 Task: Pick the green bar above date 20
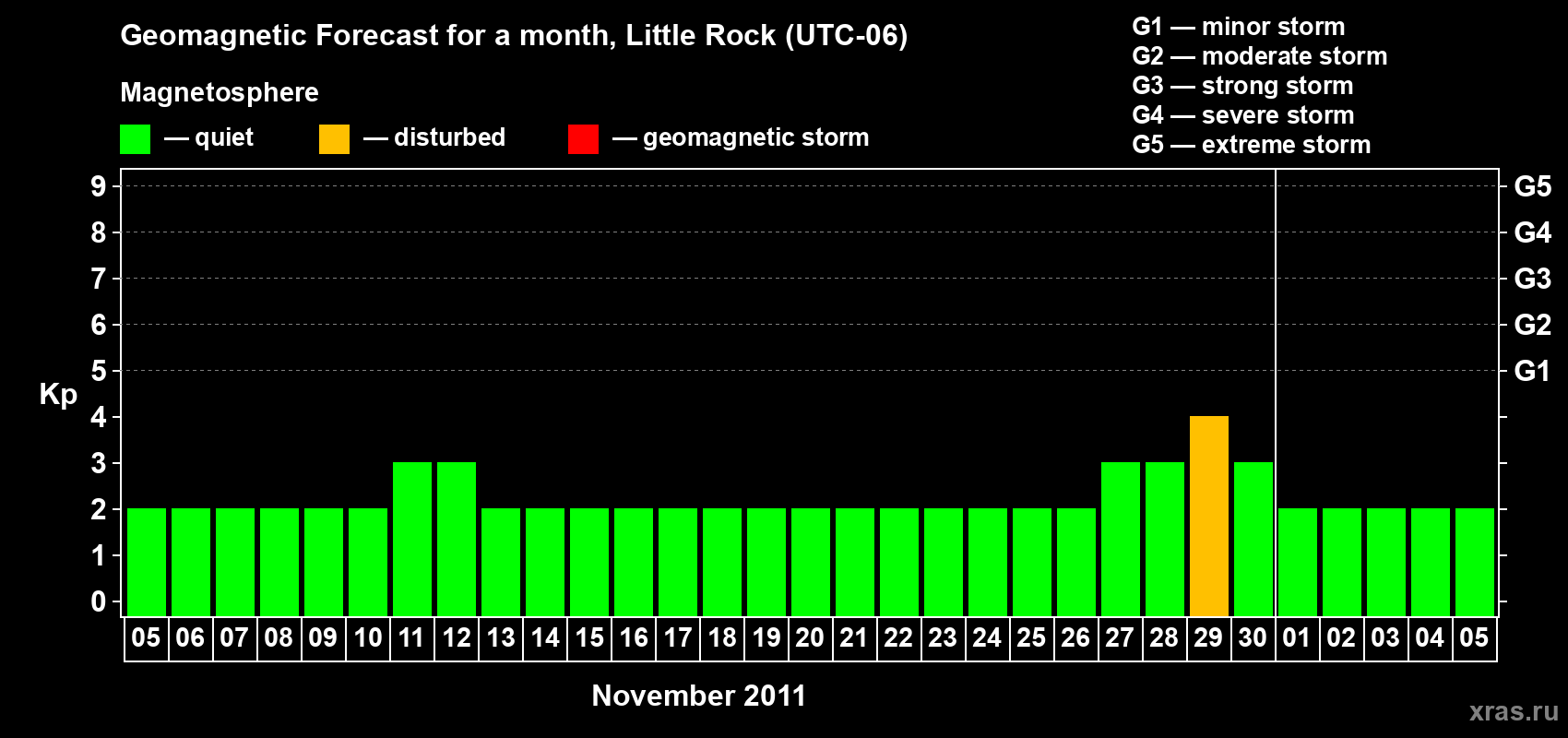click(x=811, y=563)
